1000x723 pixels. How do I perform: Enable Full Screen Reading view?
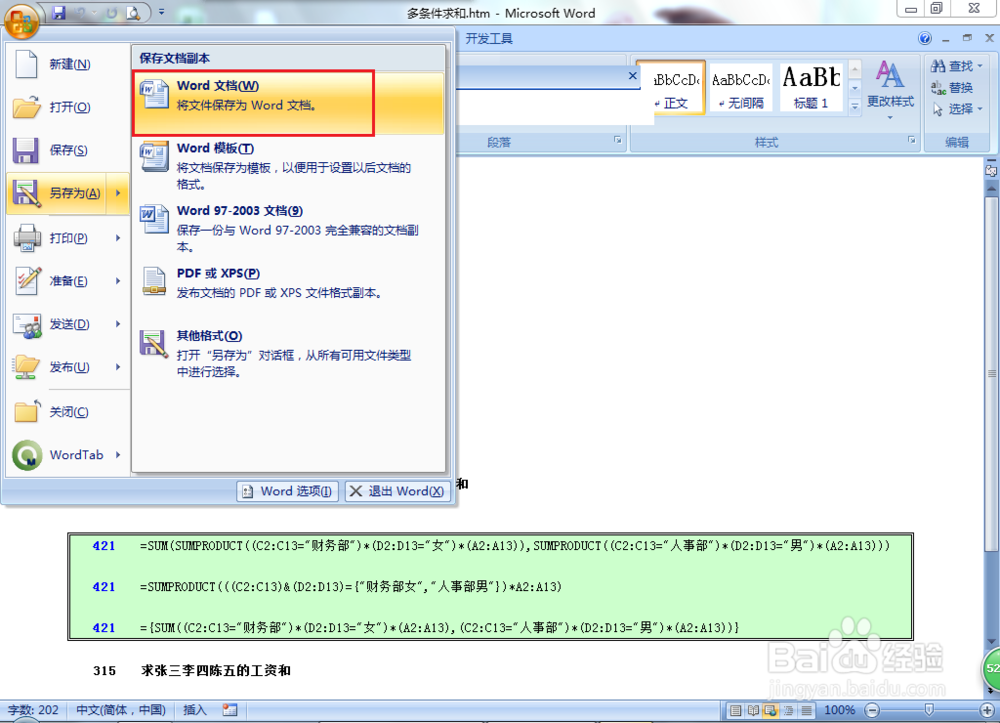[752, 708]
